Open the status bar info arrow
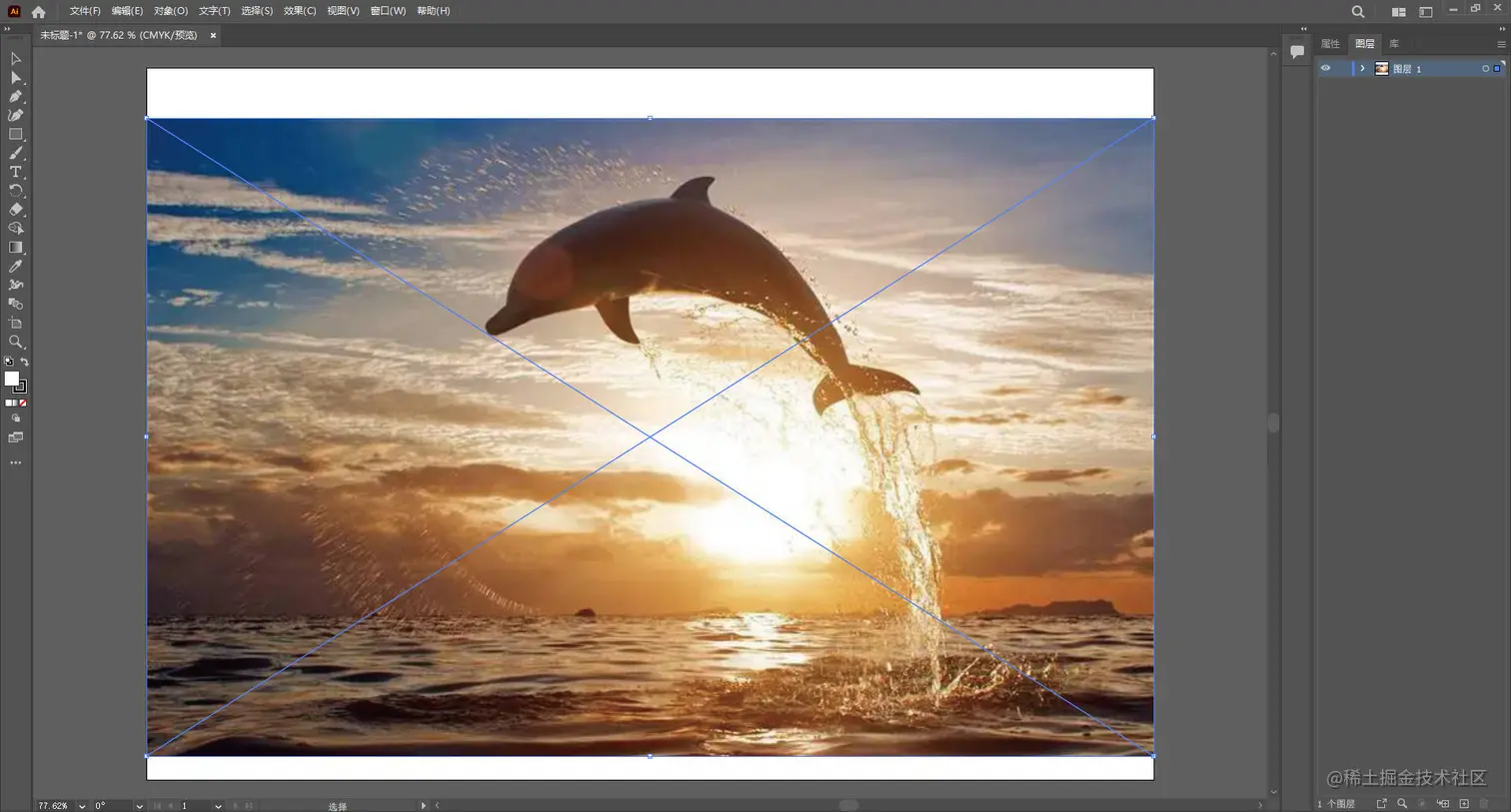The height and width of the screenshot is (812, 1511). tap(424, 806)
